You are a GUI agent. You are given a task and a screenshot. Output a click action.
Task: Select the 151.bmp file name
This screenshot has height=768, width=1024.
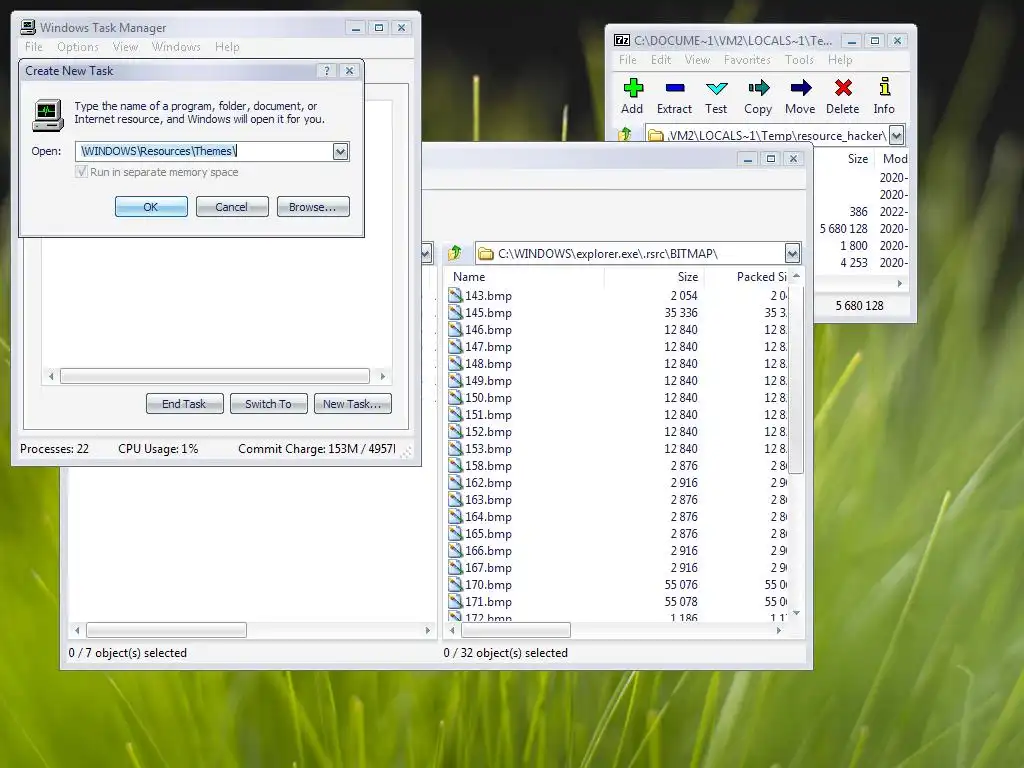click(x=488, y=415)
